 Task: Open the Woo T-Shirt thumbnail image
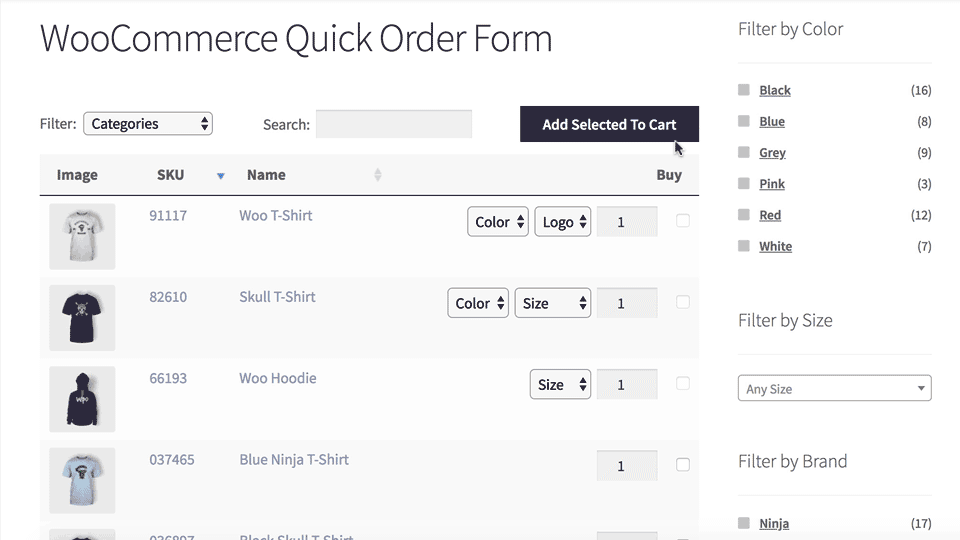coord(82,236)
